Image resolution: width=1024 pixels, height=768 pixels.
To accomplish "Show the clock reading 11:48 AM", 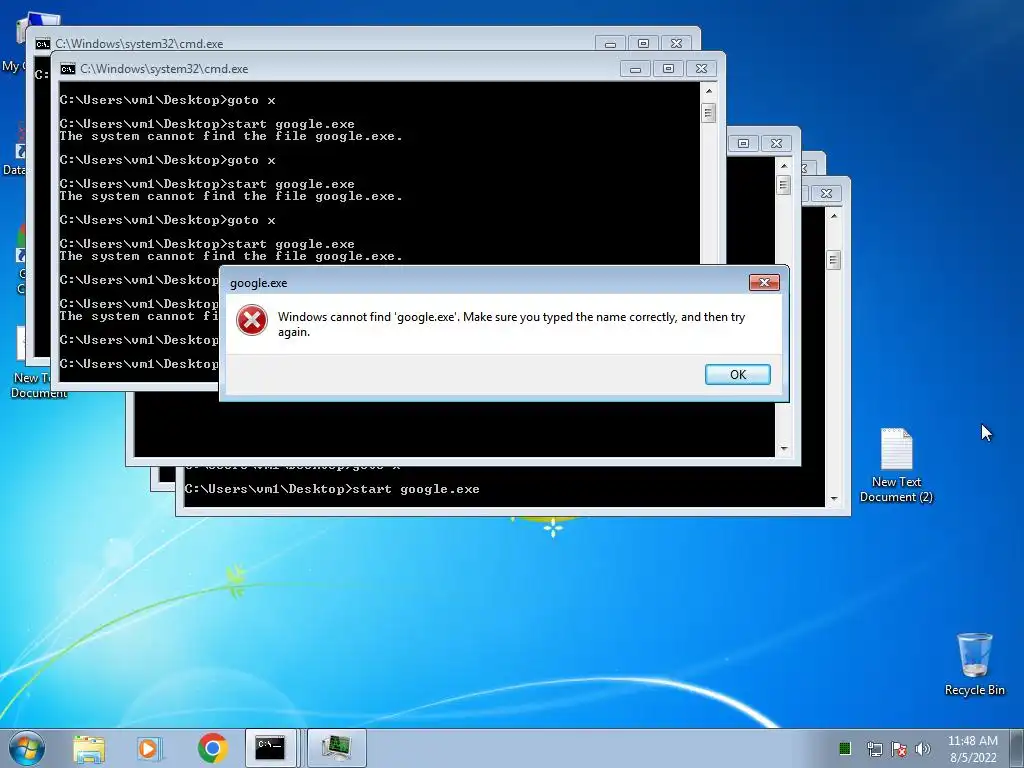I will click(972, 741).
